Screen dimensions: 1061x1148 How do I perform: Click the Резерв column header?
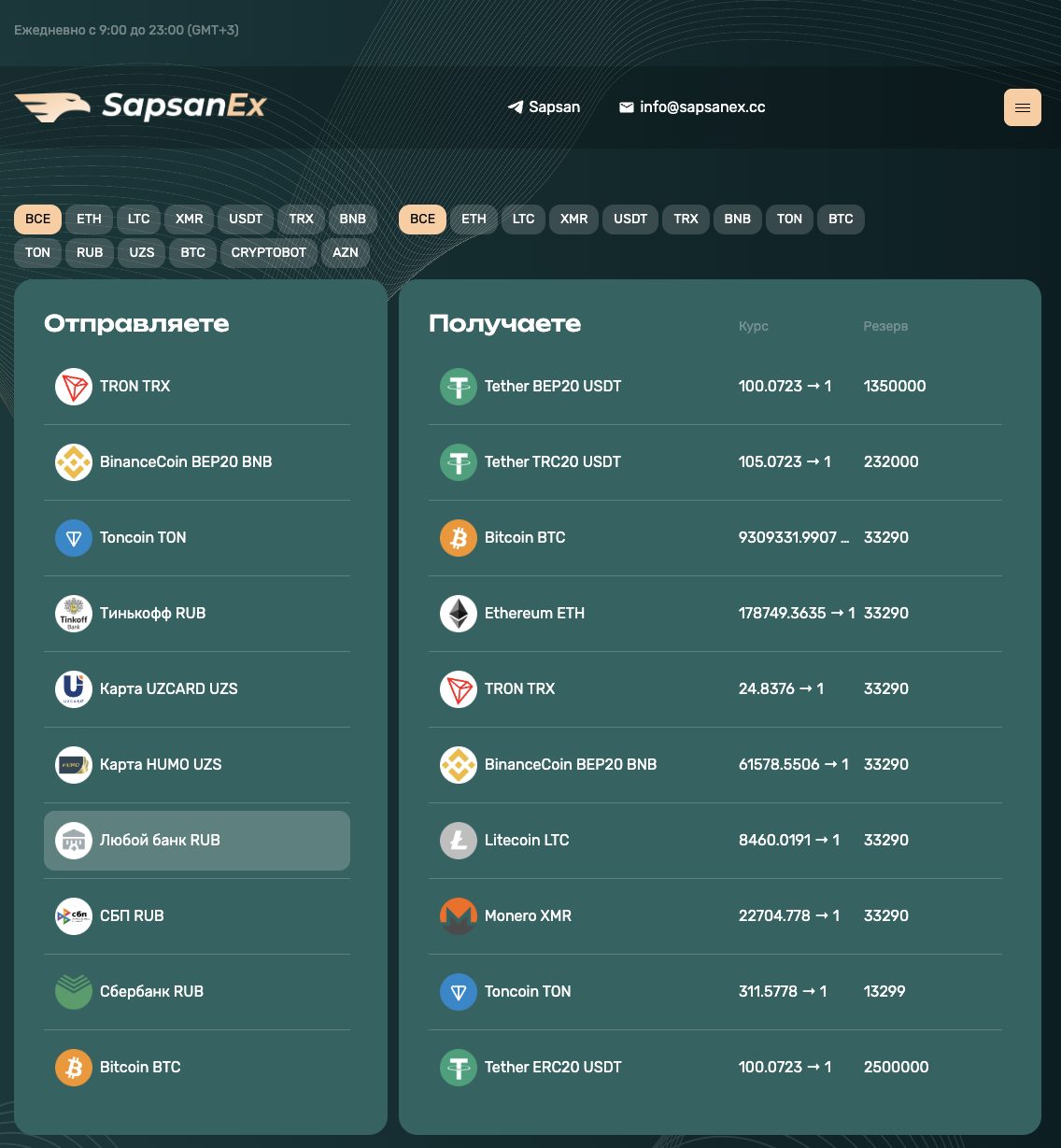click(885, 326)
